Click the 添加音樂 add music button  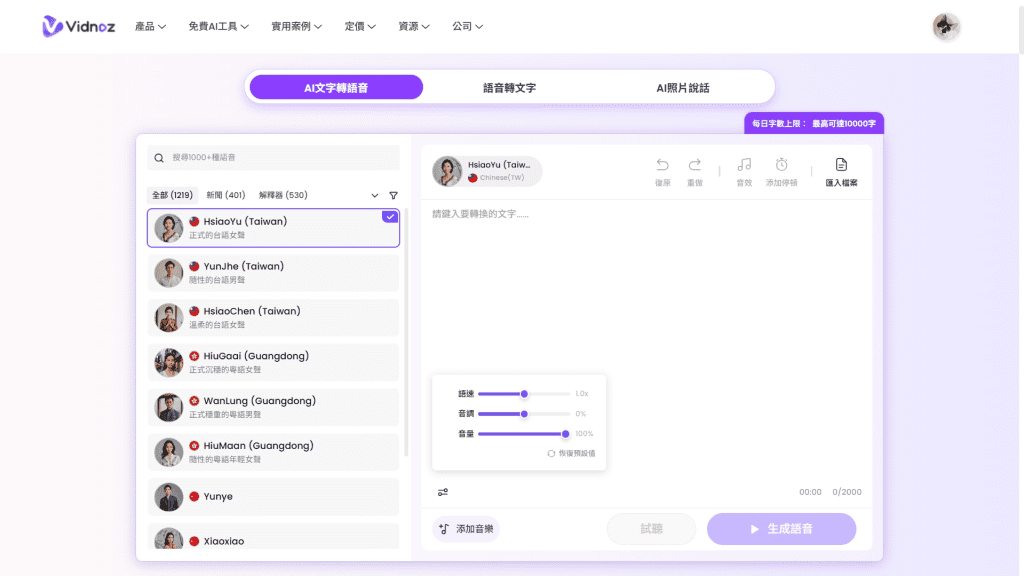tap(466, 529)
